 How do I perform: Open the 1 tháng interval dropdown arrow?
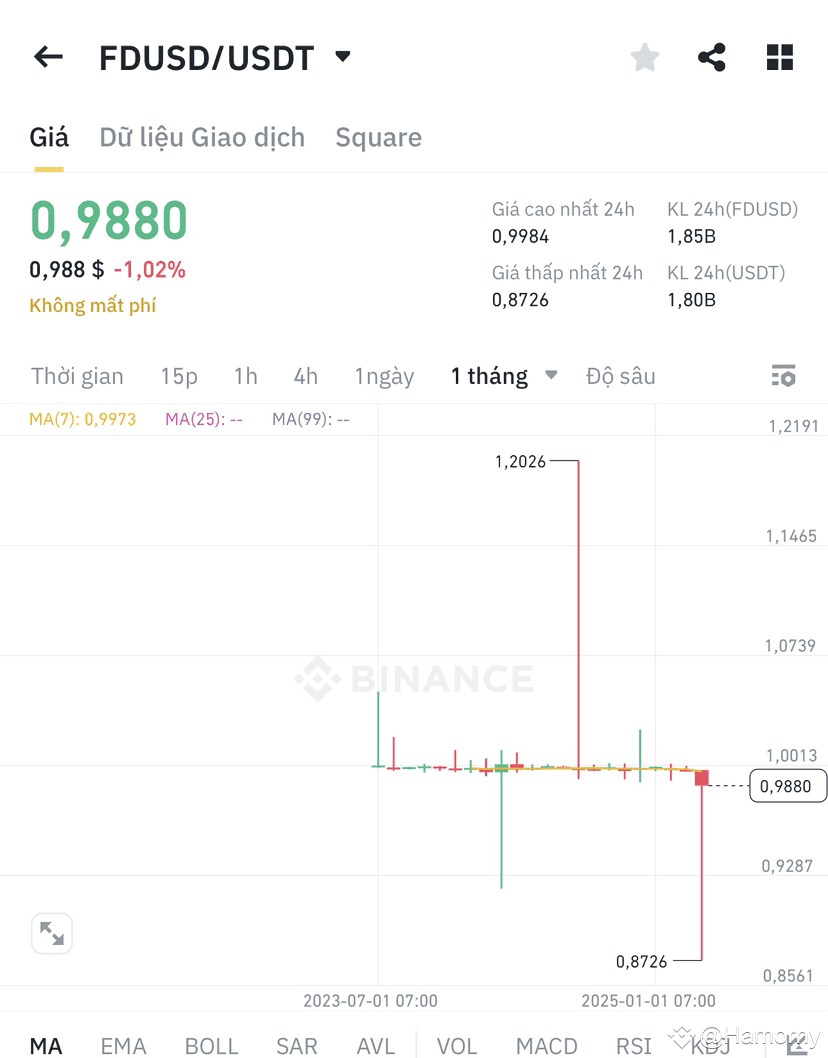551,374
